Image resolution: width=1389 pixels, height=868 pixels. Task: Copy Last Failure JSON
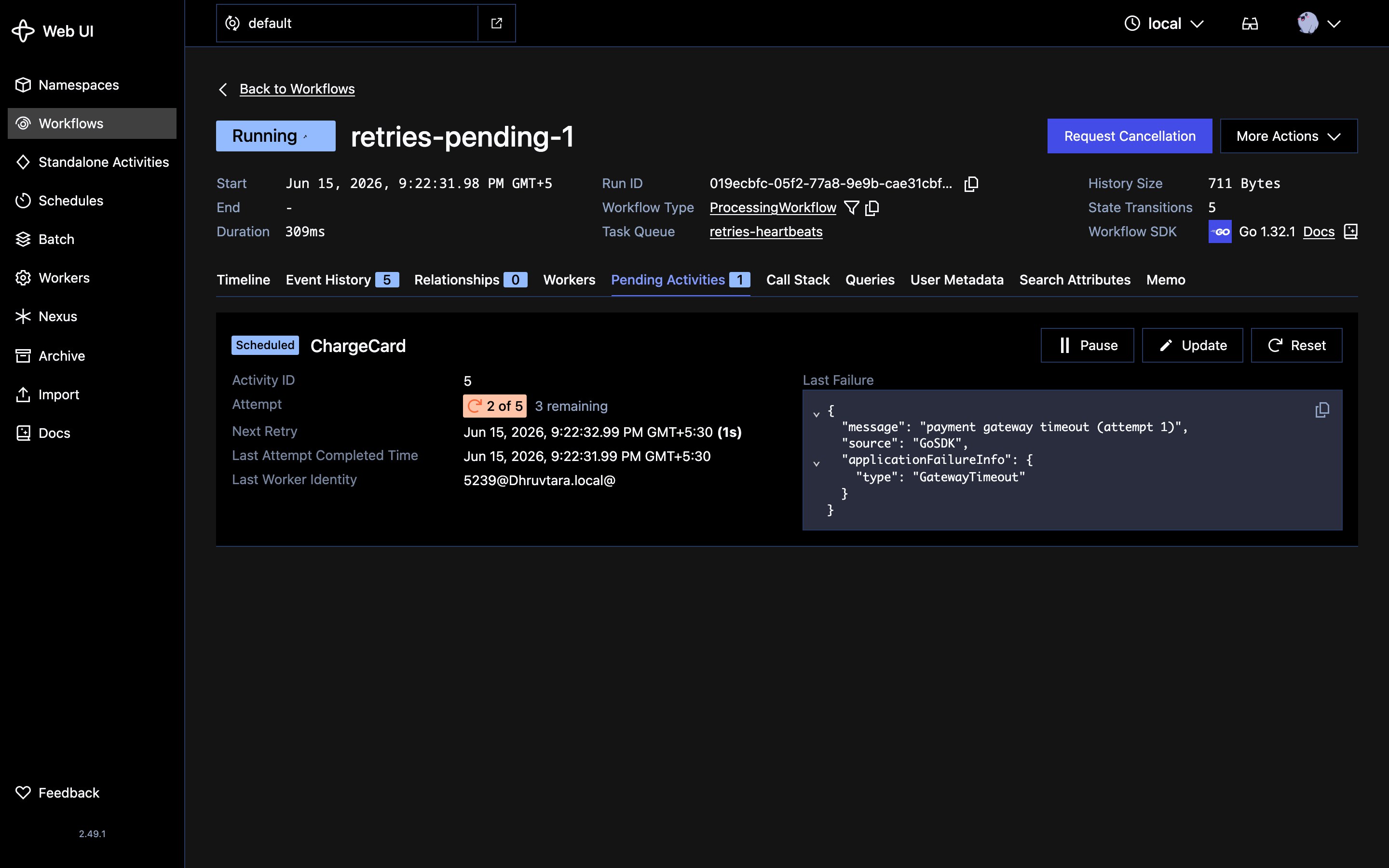(1322, 410)
